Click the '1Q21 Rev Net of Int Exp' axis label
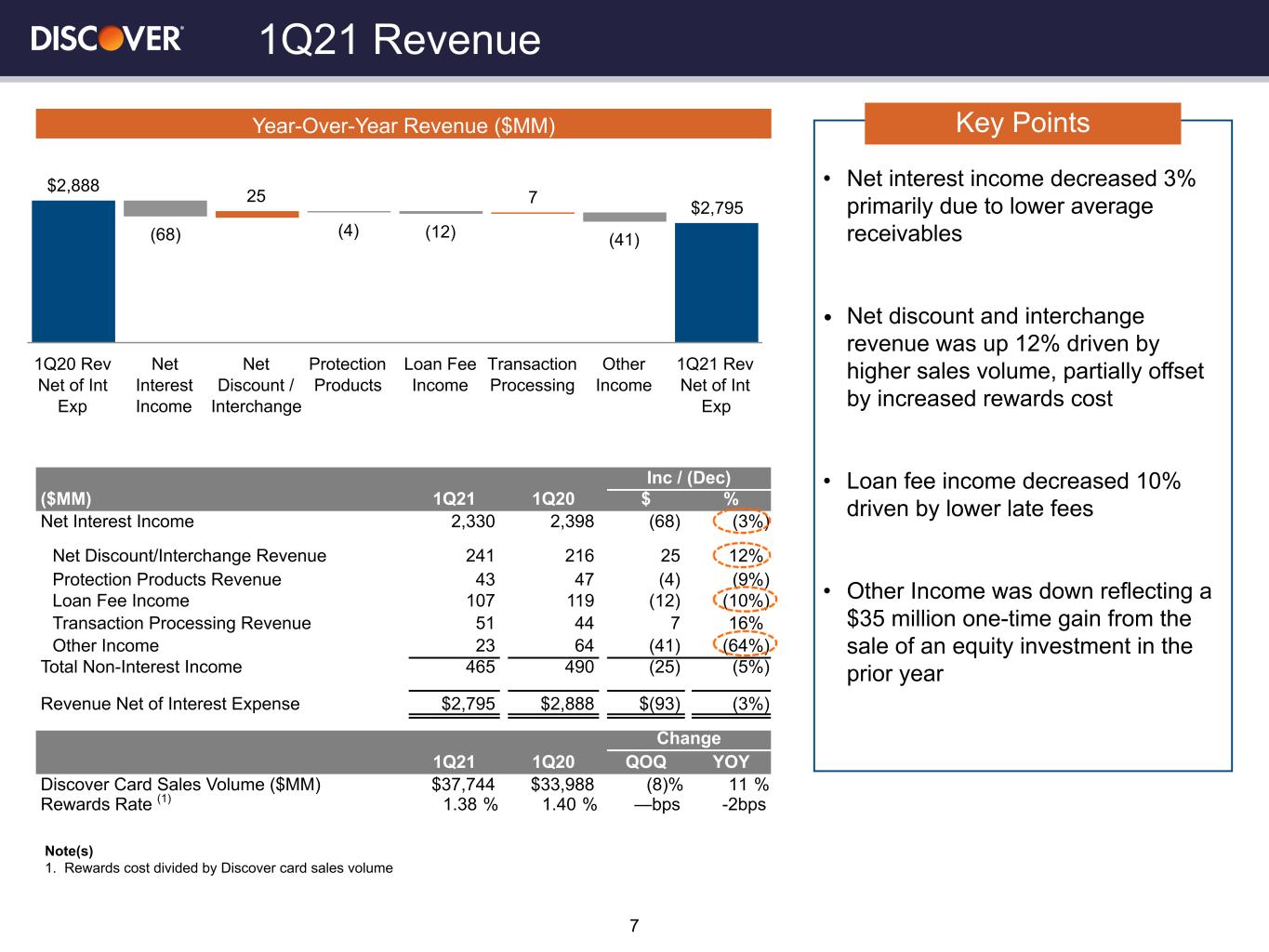 (716, 385)
